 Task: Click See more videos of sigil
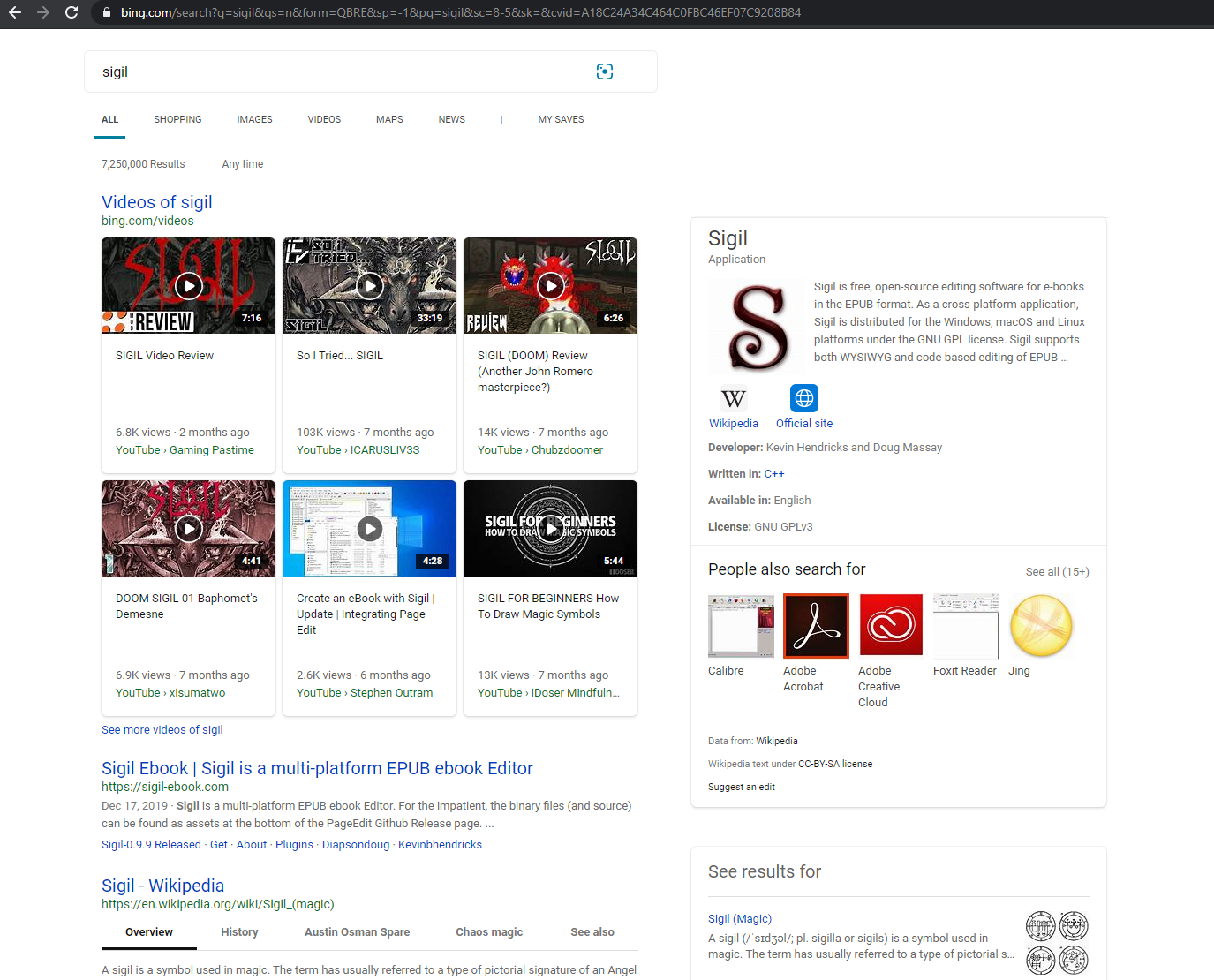click(162, 730)
